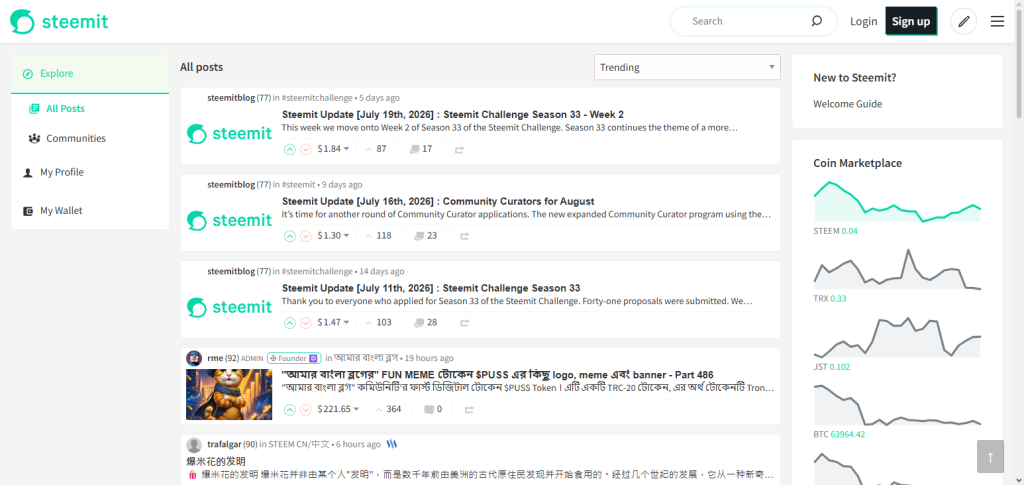This screenshot has width=1024, height=485.
Task: Expand the $221.65 payout details
Action: point(338,409)
